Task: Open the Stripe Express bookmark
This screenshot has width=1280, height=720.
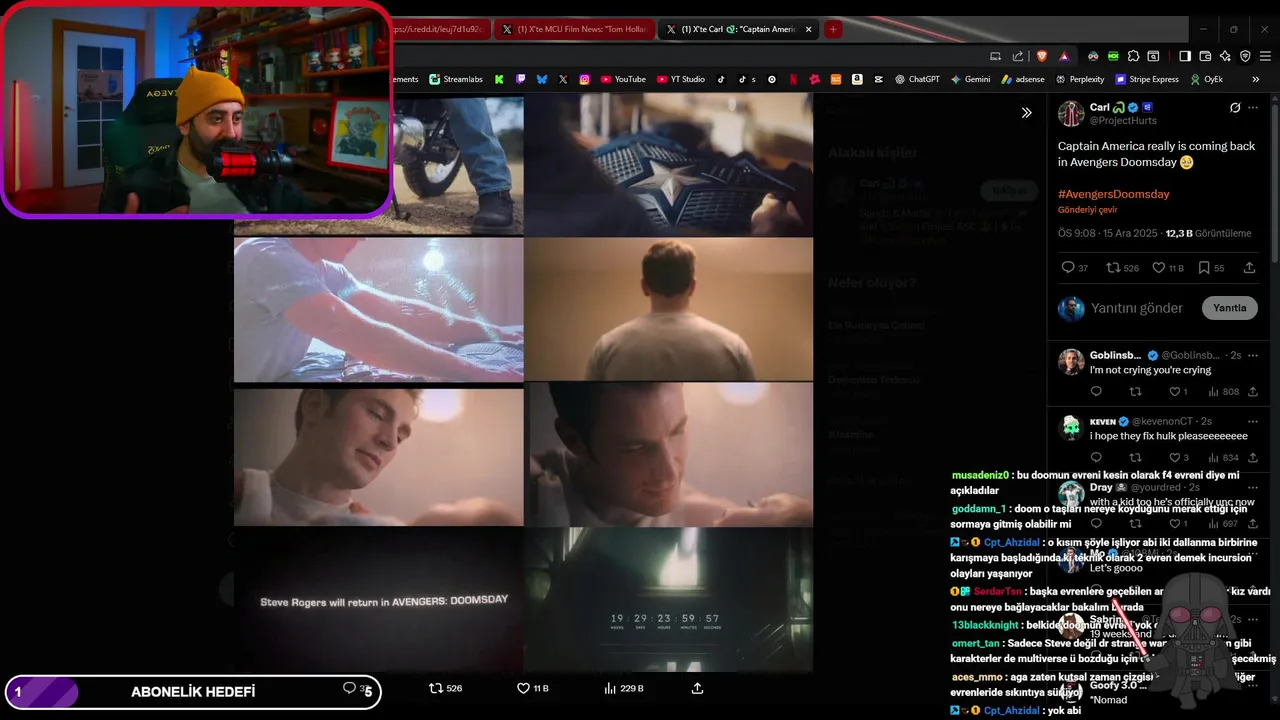Action: tap(1147, 79)
